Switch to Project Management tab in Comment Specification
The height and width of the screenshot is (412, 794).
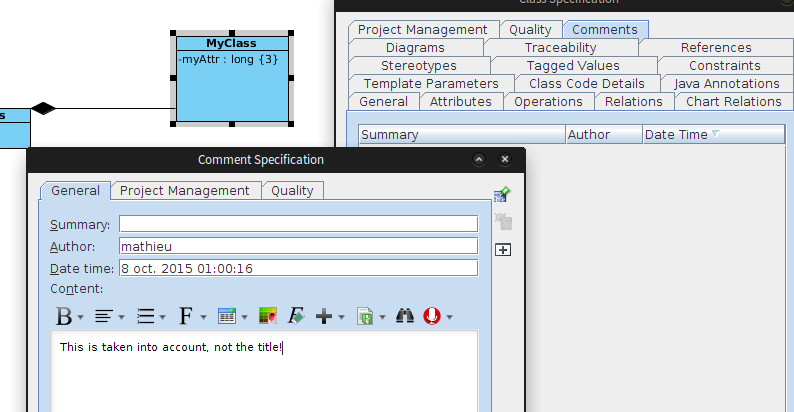(x=185, y=190)
